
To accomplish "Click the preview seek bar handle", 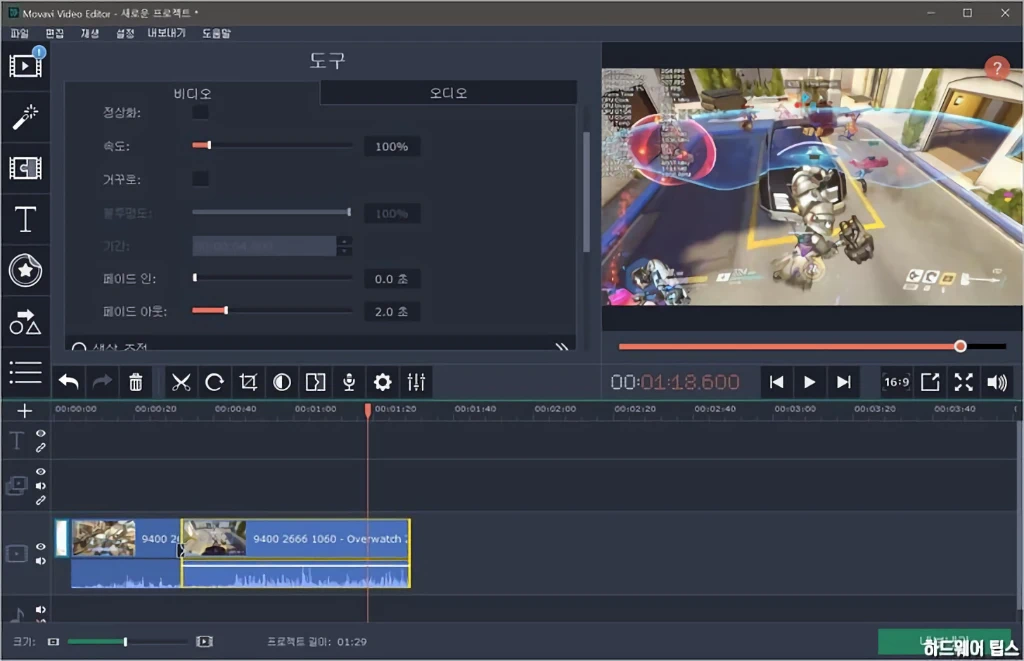I will coord(960,346).
